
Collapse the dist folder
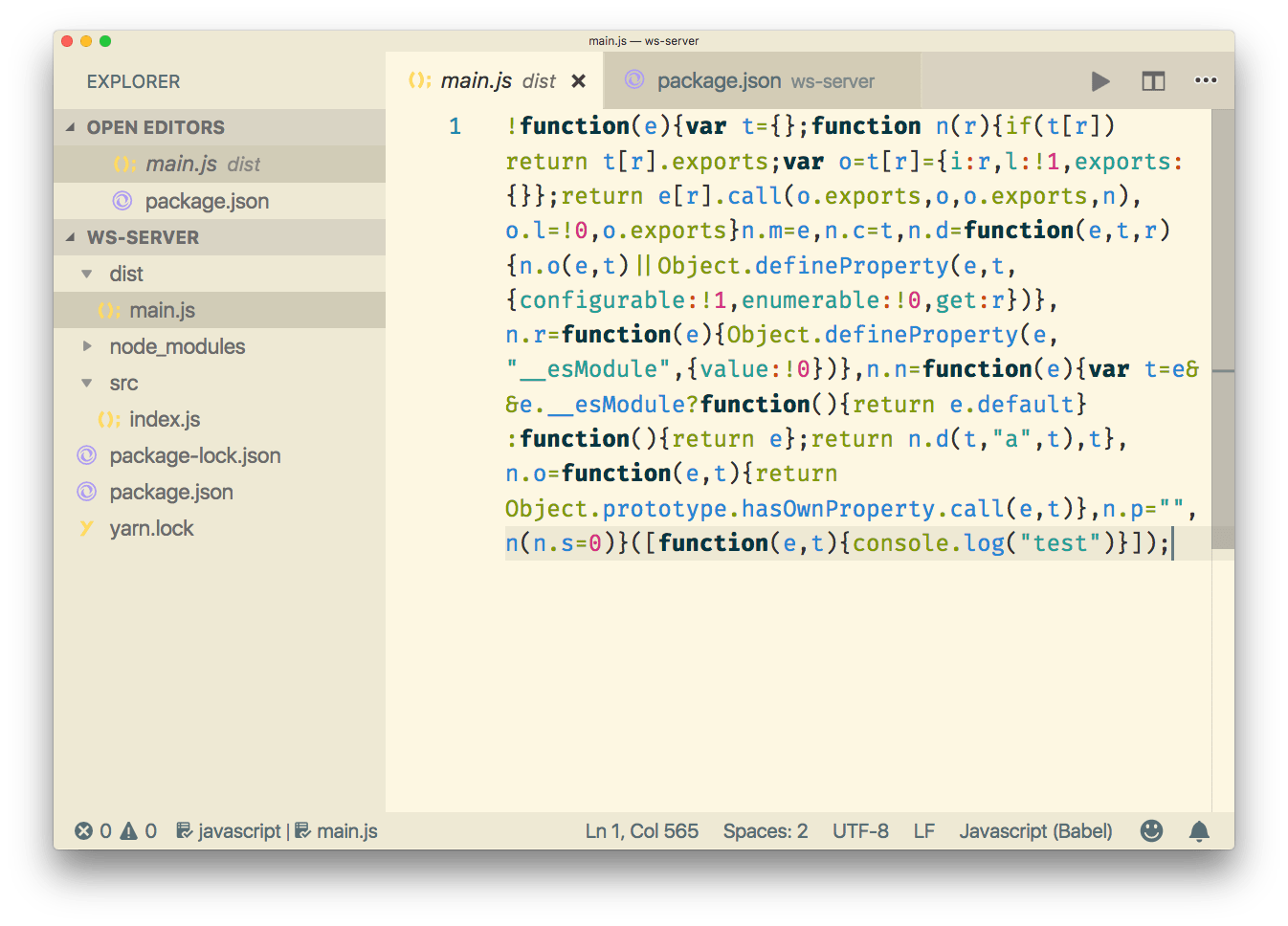(87, 275)
